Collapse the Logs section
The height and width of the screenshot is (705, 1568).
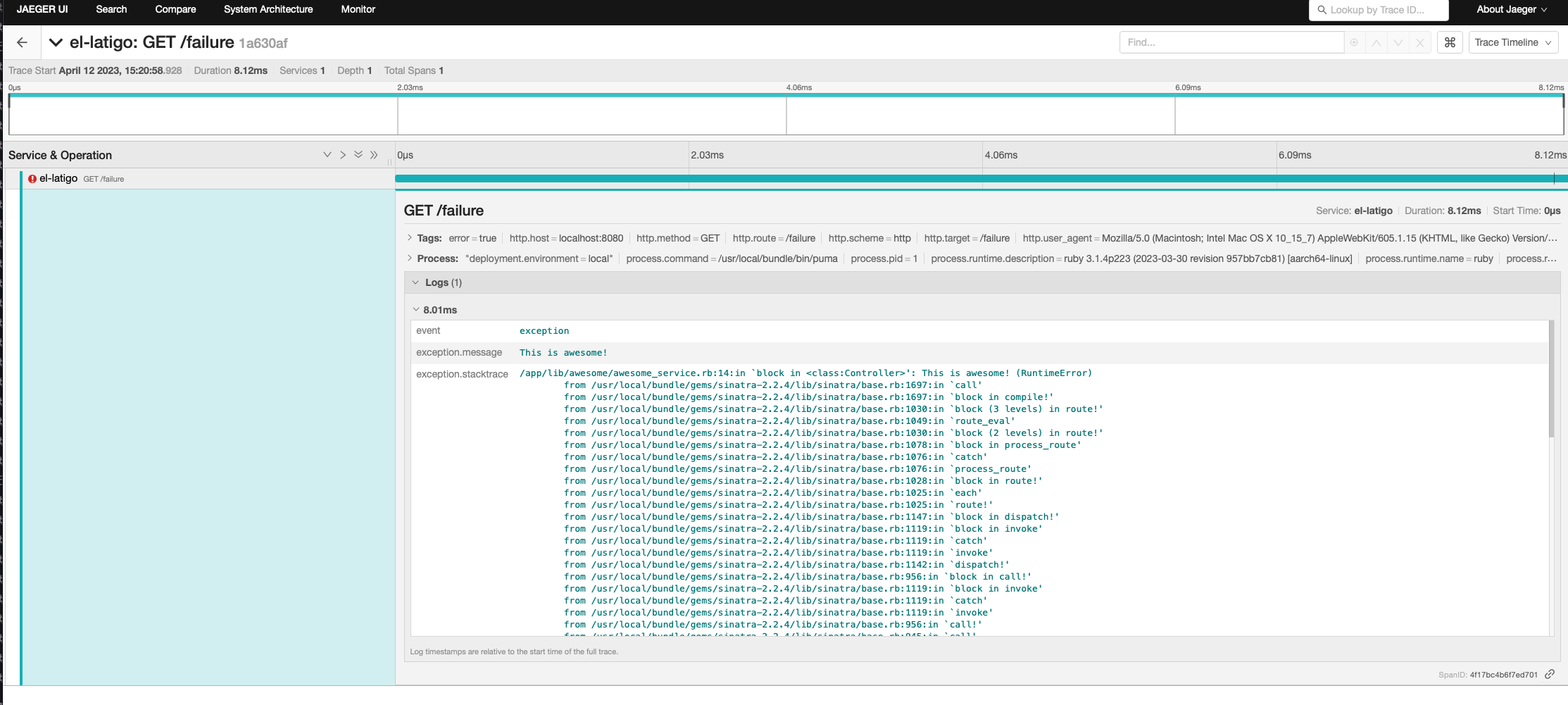(x=416, y=282)
